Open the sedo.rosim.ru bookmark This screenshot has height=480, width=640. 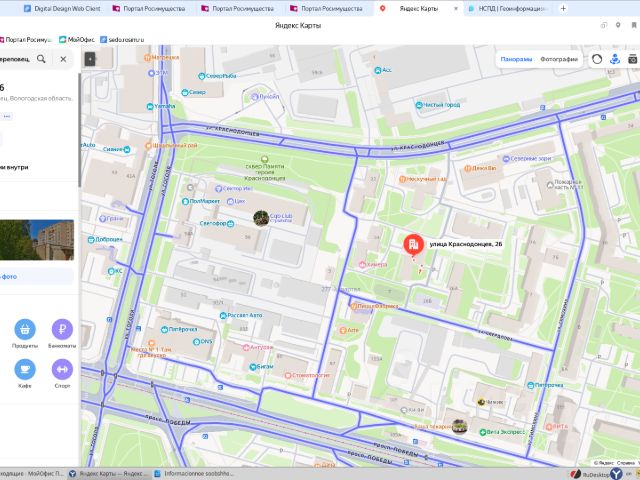122,40
